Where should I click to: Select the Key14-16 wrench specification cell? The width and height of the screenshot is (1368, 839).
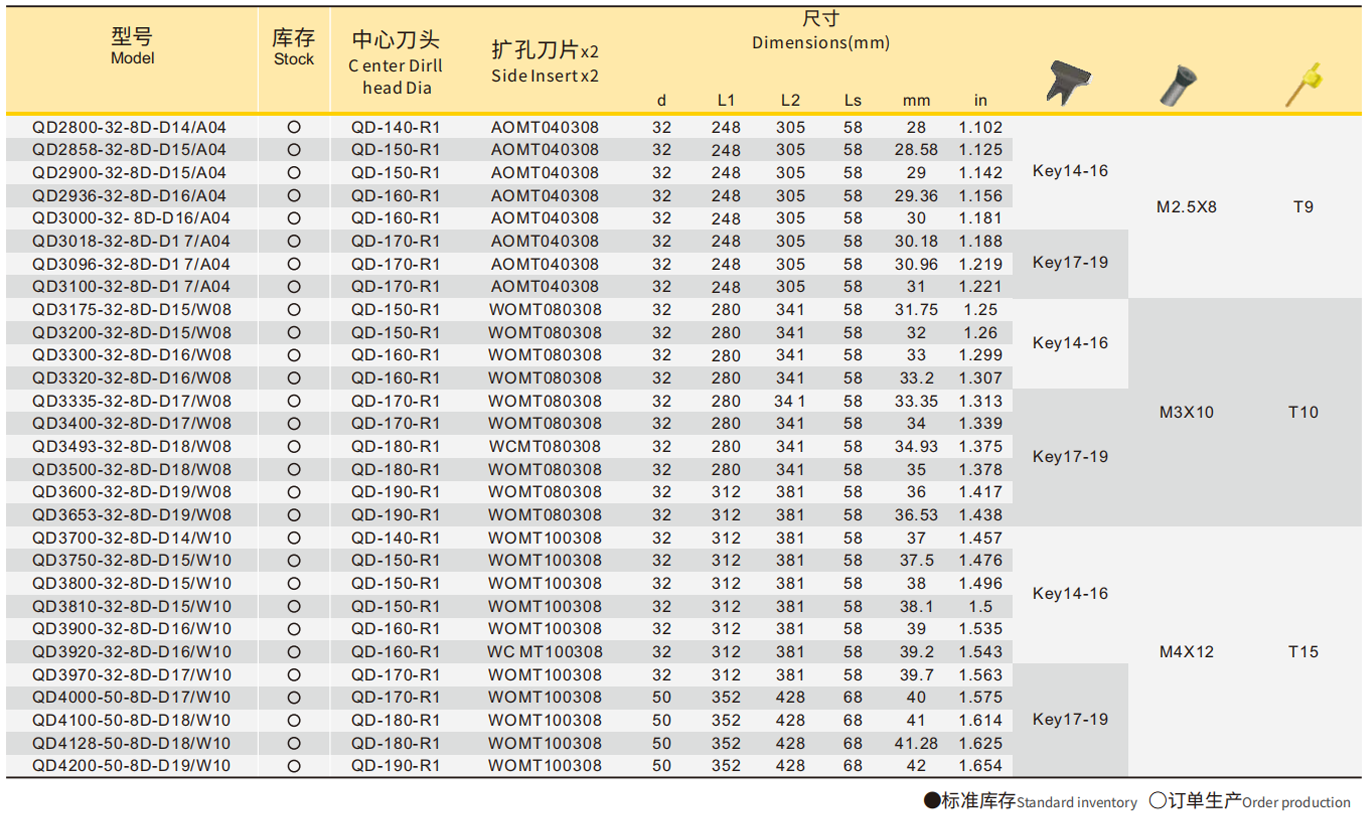(1071, 171)
